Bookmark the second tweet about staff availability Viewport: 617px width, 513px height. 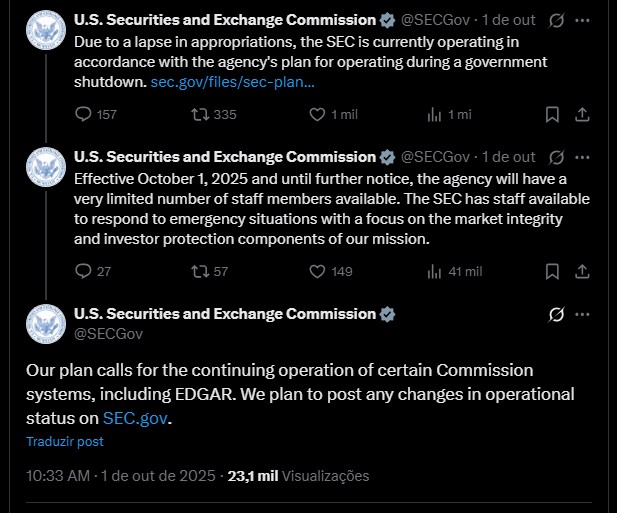(551, 271)
